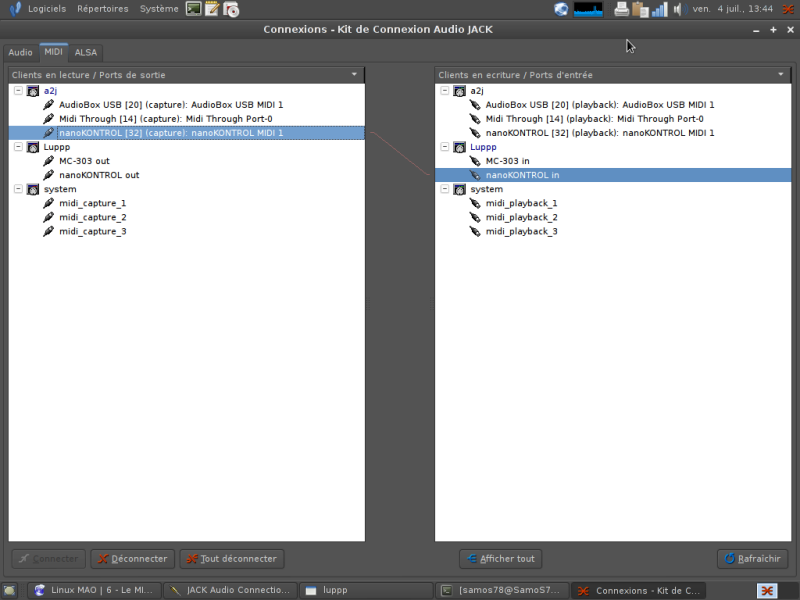This screenshot has height=600, width=800.
Task: Switch to samos78 terminal taskbar entry
Action: (503, 590)
